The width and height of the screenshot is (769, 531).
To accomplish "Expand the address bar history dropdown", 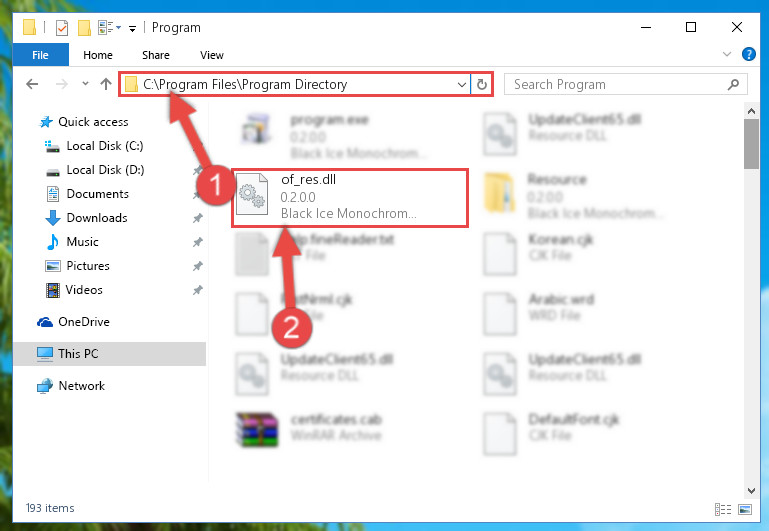I will click(461, 85).
